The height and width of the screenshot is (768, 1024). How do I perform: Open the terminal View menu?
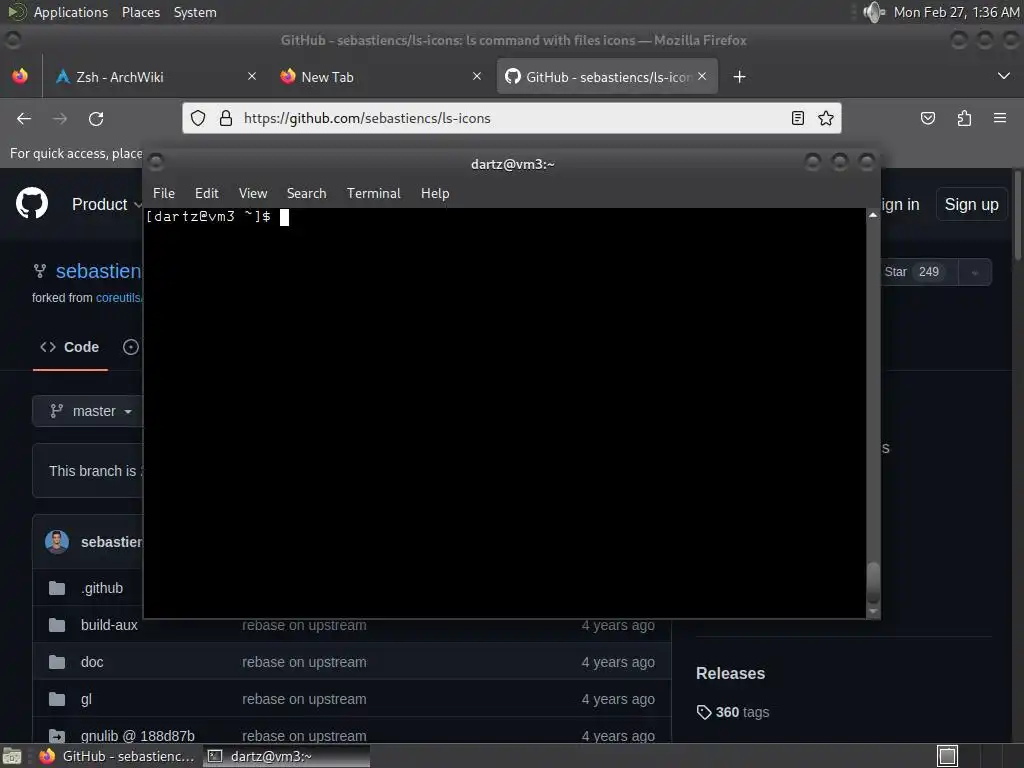tap(253, 193)
